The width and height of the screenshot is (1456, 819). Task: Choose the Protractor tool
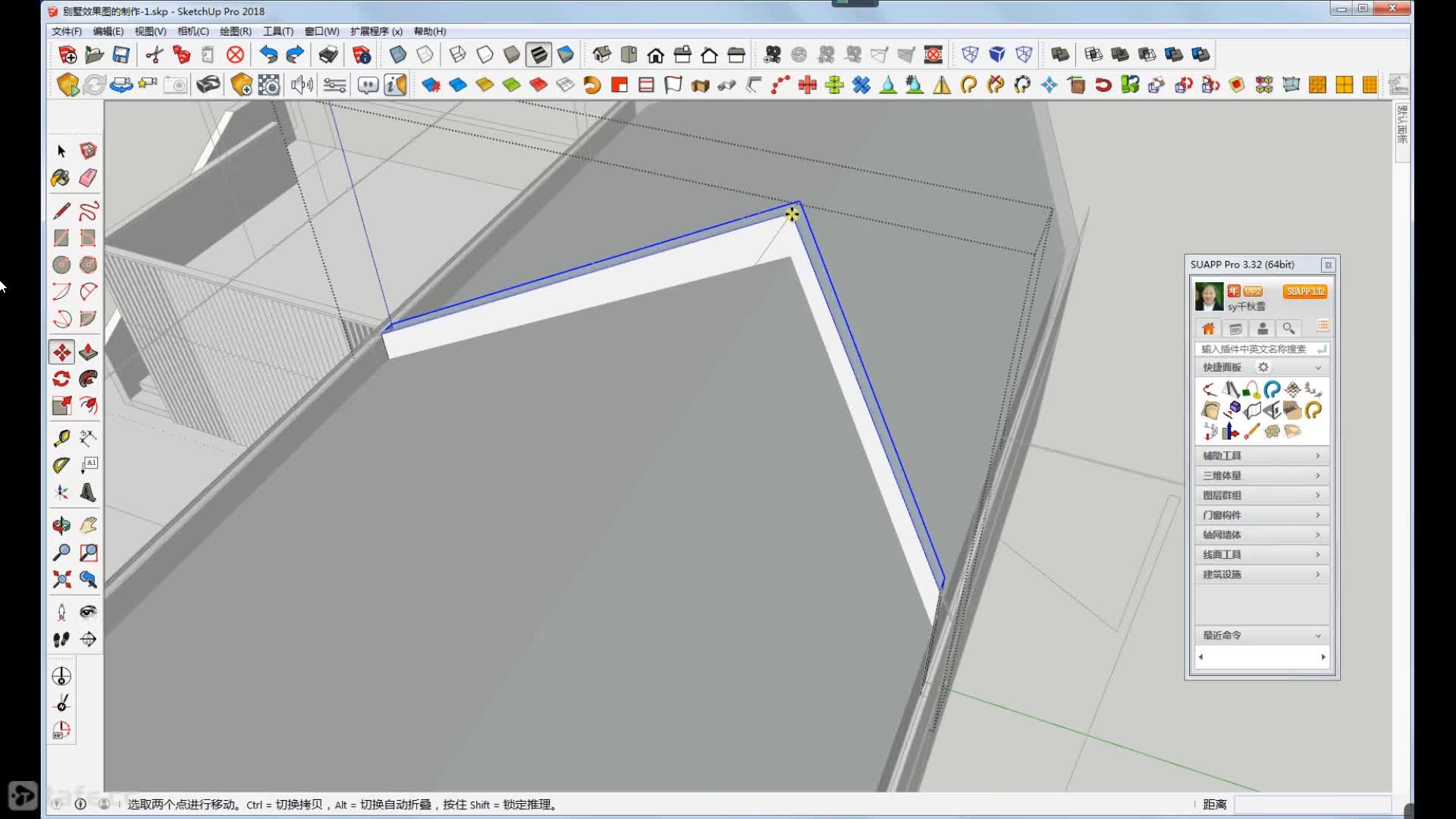[x=61, y=465]
